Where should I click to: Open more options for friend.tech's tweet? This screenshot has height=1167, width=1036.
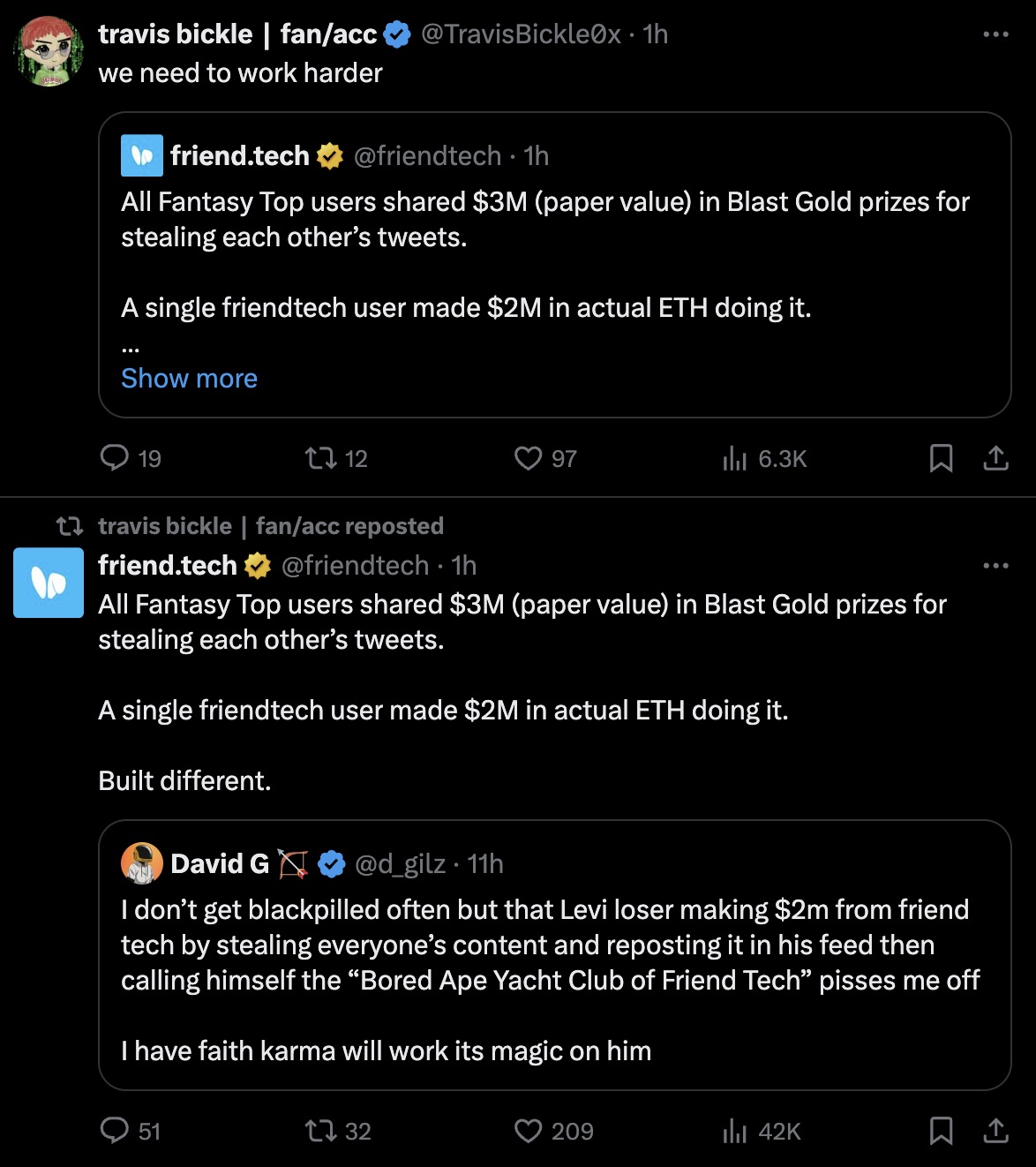[x=995, y=566]
